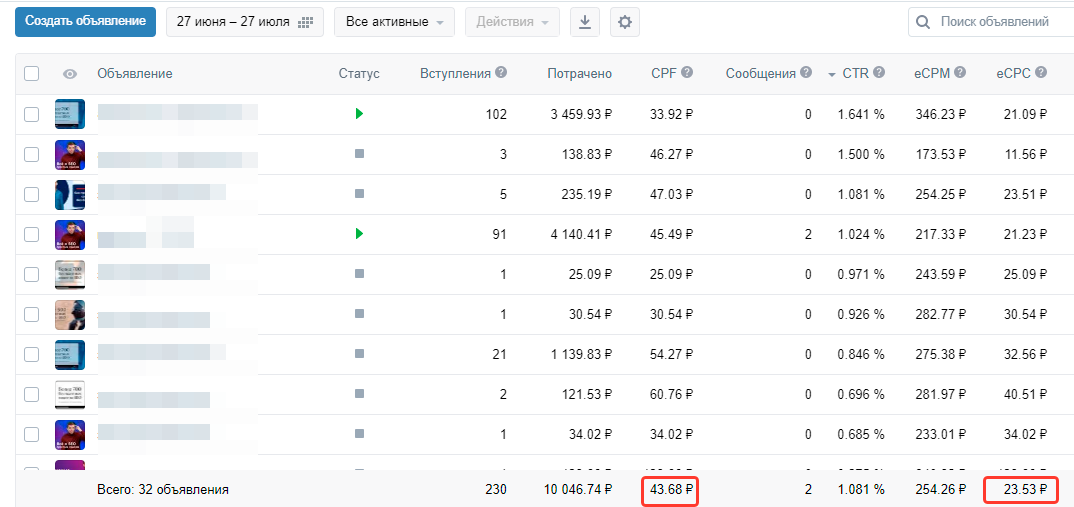Click the eye visibility icon in header
This screenshot has height=507, width=1074.
click(70, 74)
